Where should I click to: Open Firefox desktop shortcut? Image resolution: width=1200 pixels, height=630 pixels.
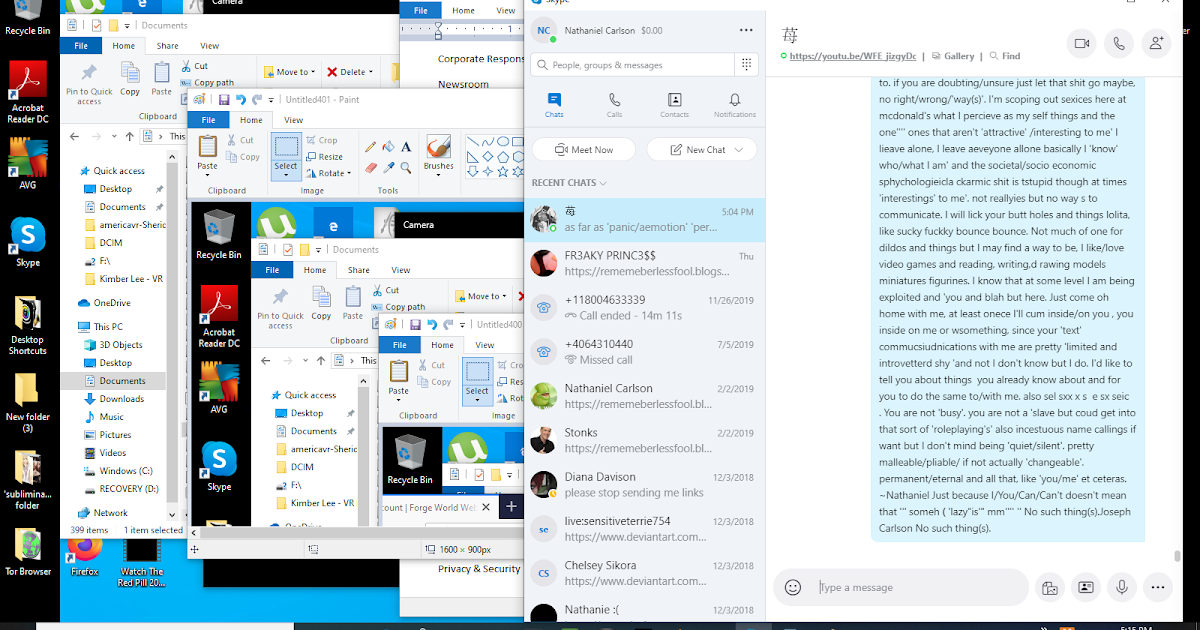(85, 555)
